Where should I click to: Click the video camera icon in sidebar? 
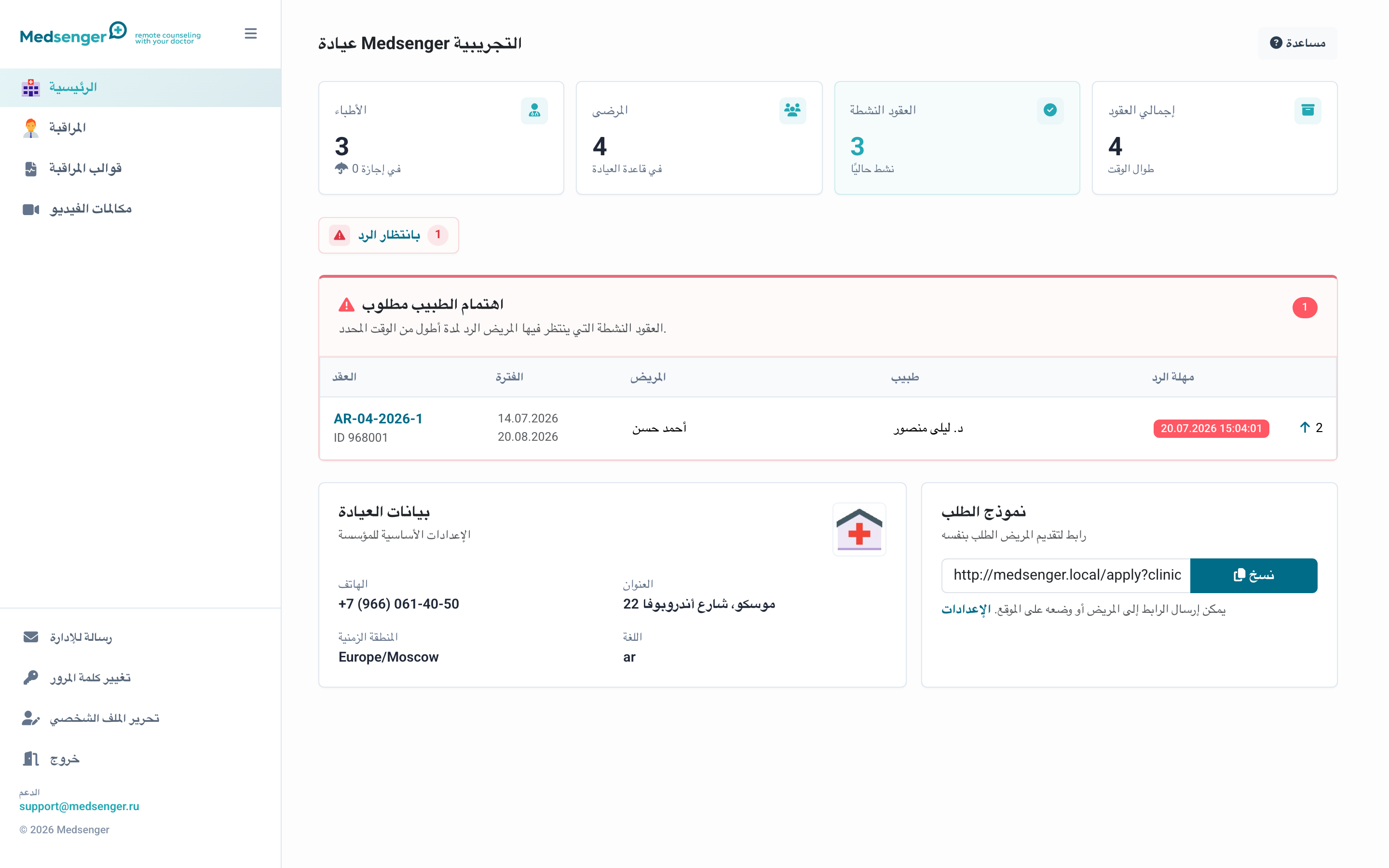[x=31, y=209]
